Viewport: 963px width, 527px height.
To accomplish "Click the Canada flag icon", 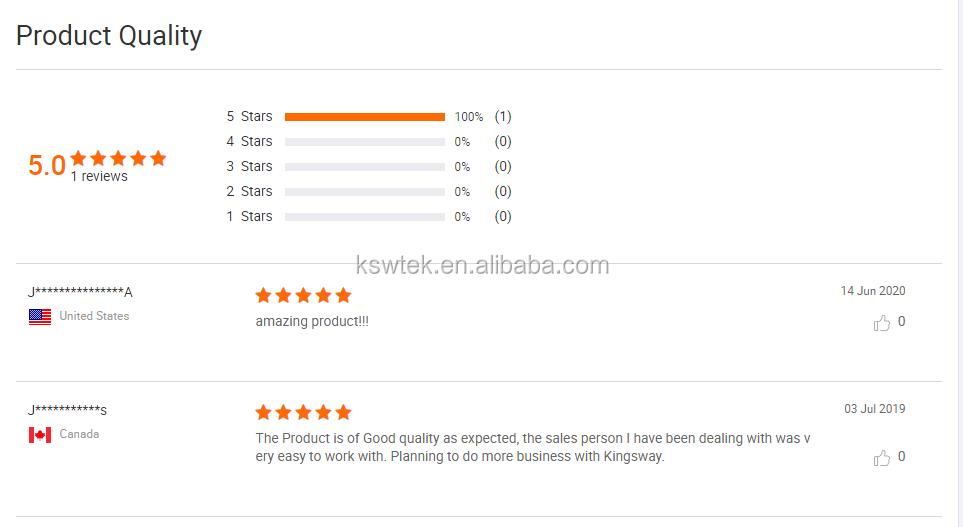I will coord(40,435).
